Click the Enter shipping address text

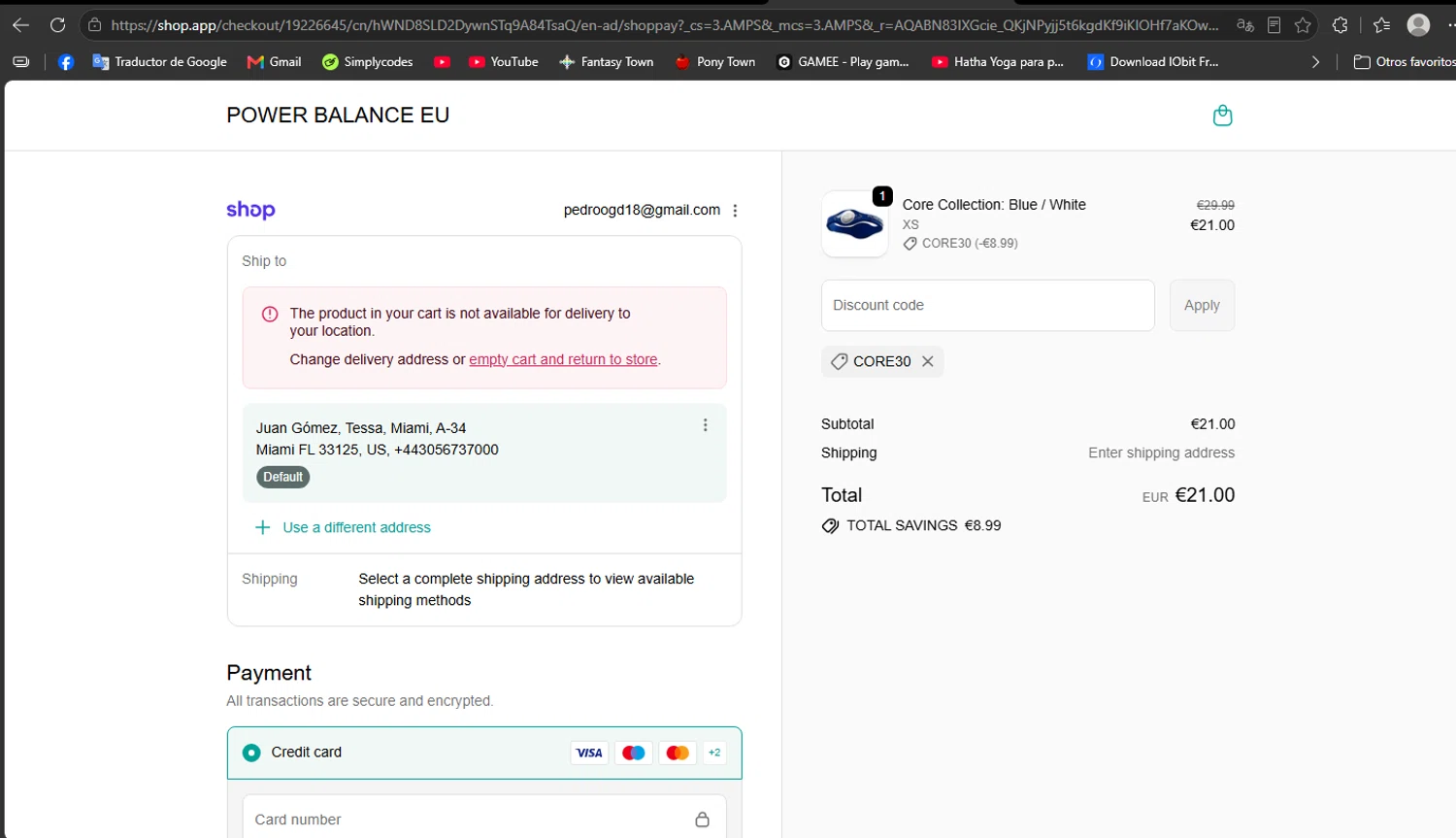coord(1161,453)
